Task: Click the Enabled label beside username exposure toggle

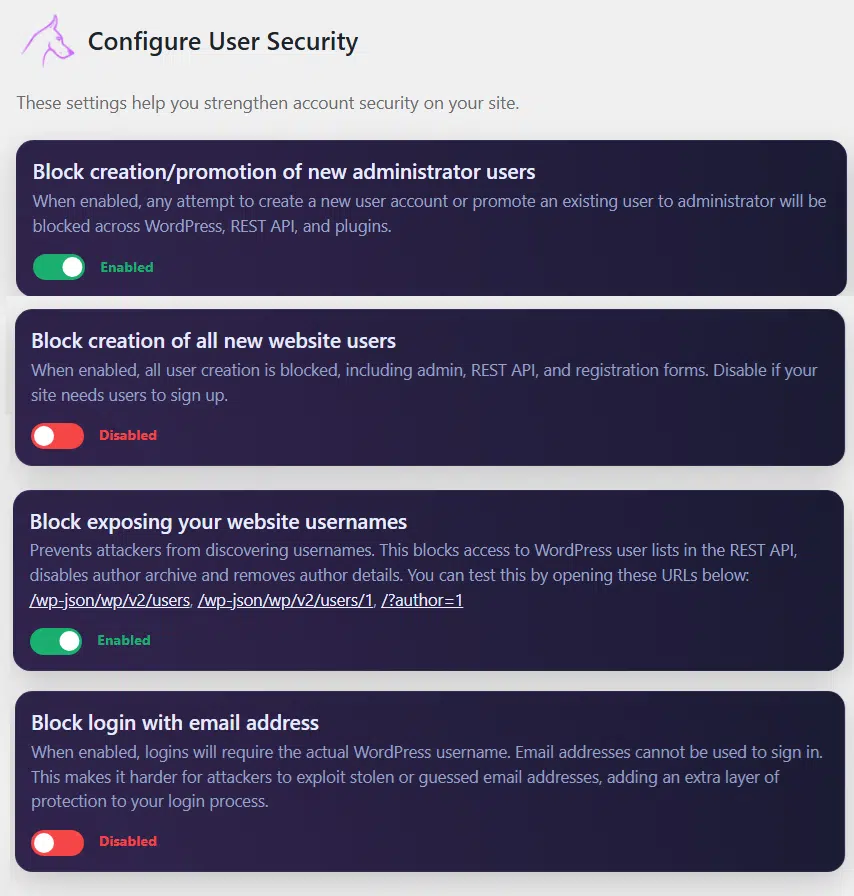Action: point(124,641)
